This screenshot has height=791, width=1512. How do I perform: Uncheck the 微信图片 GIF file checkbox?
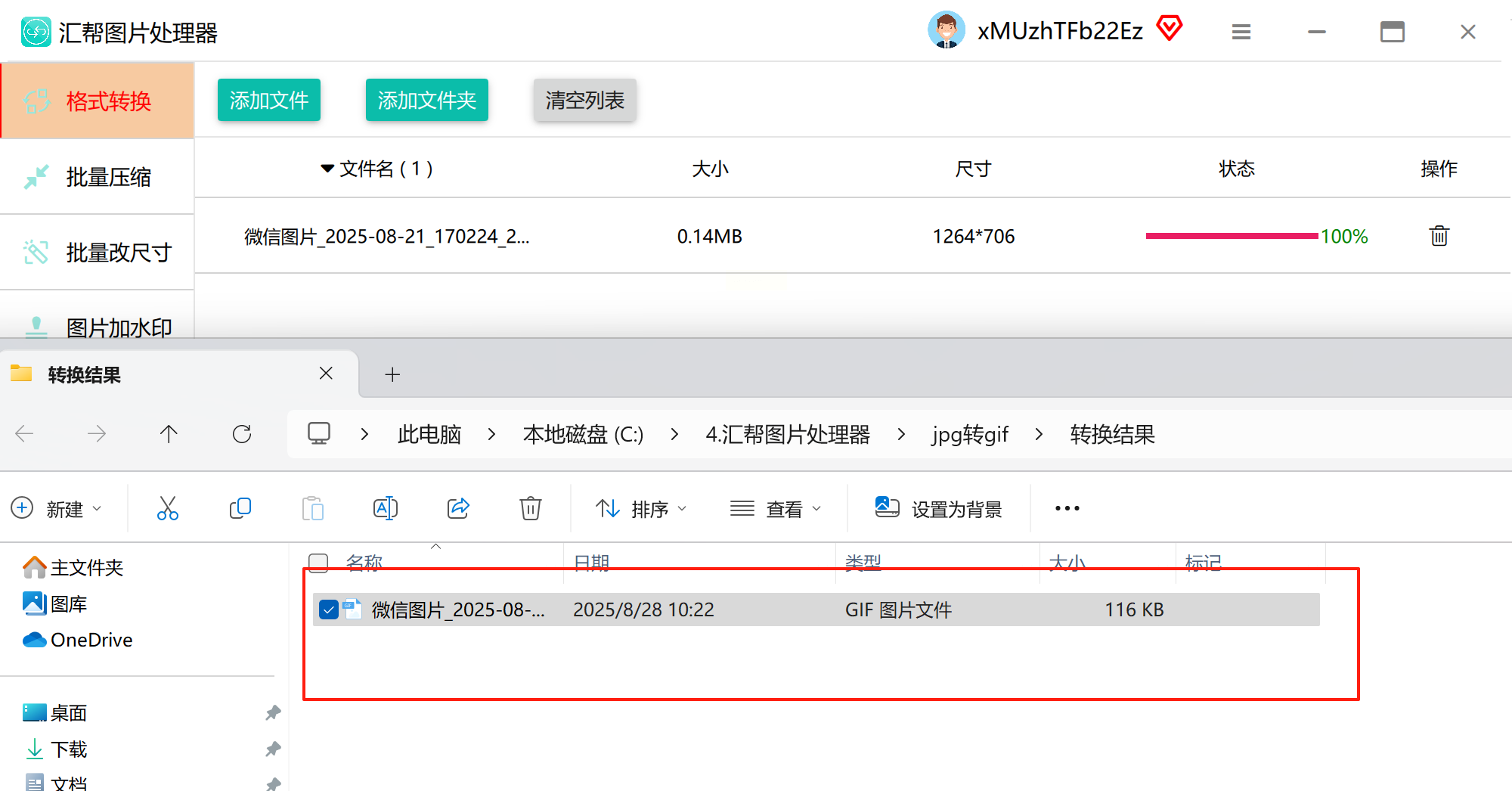[x=329, y=610]
